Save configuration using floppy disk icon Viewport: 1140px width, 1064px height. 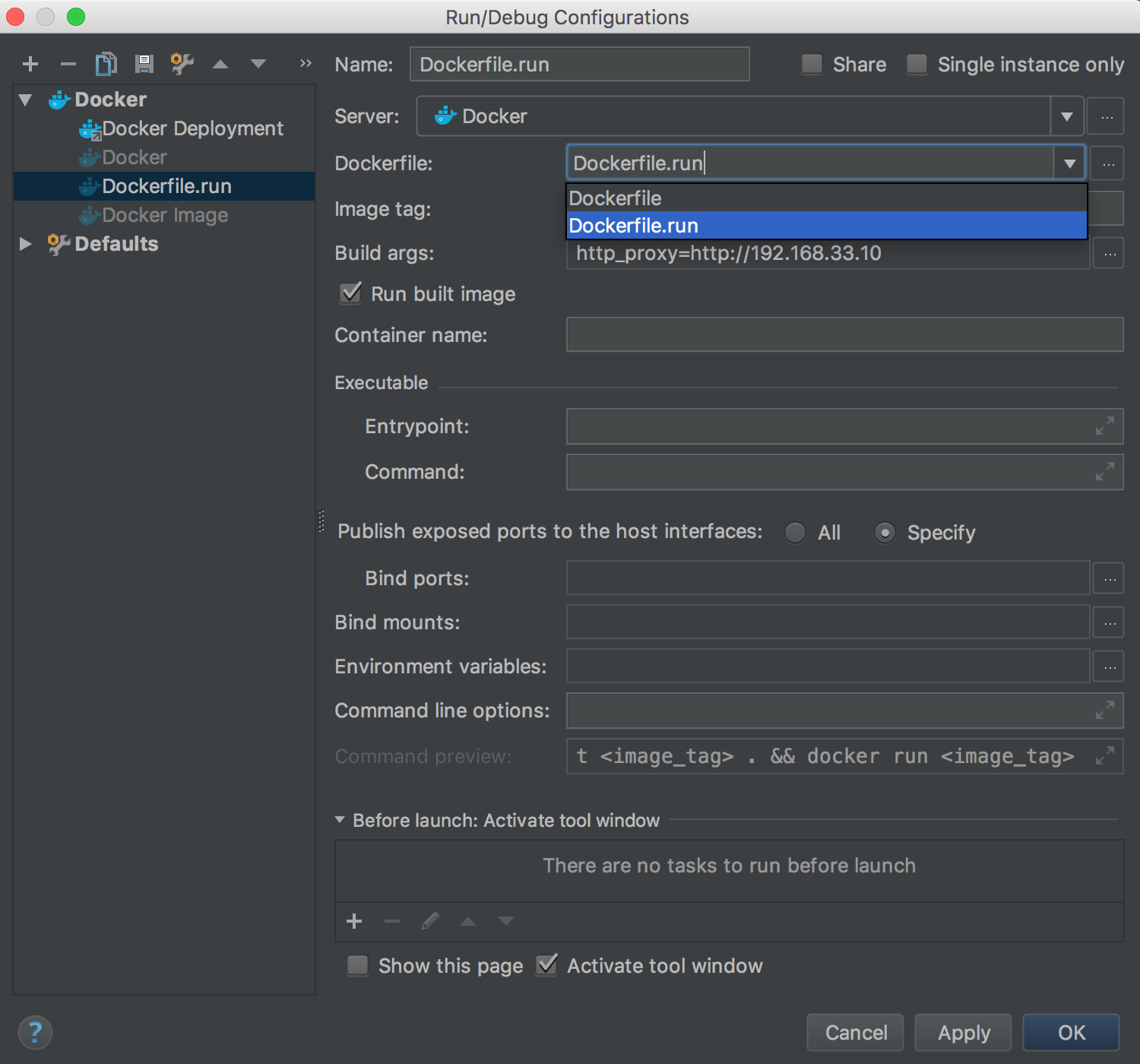coord(144,64)
